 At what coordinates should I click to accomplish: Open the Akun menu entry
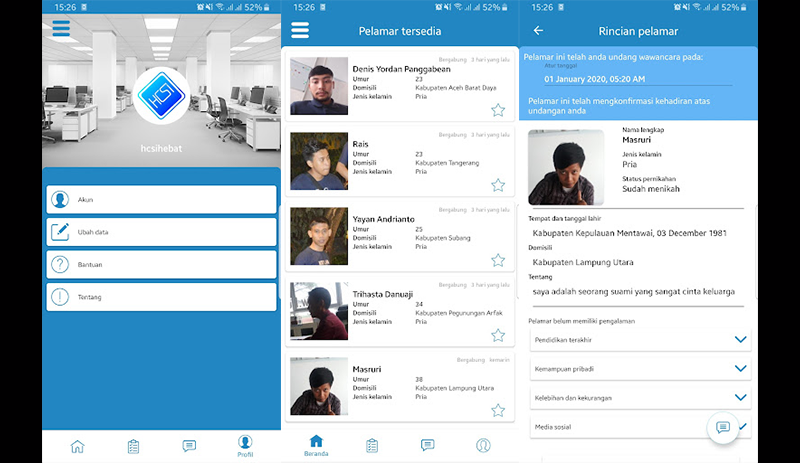pos(161,200)
